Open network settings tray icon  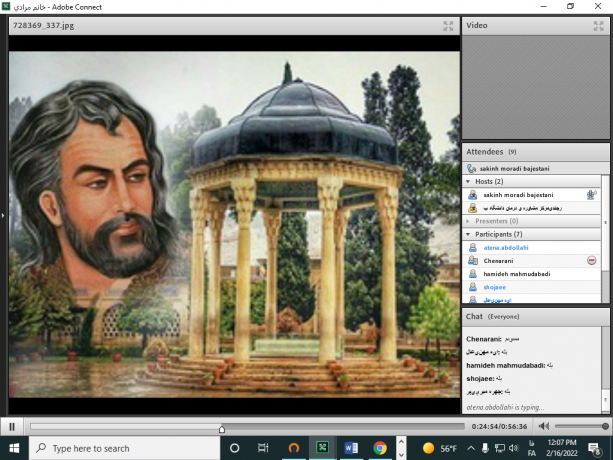tap(500, 448)
